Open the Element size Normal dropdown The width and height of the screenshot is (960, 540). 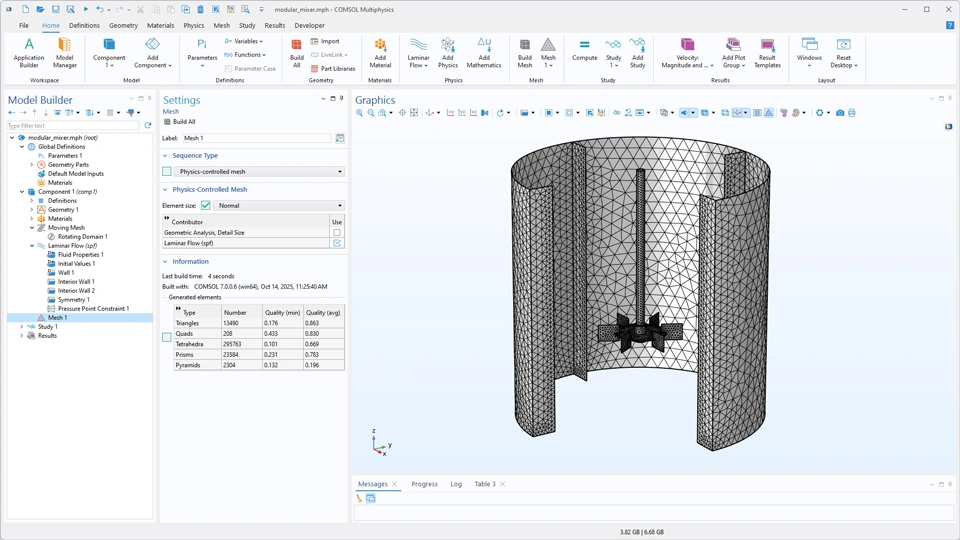280,206
